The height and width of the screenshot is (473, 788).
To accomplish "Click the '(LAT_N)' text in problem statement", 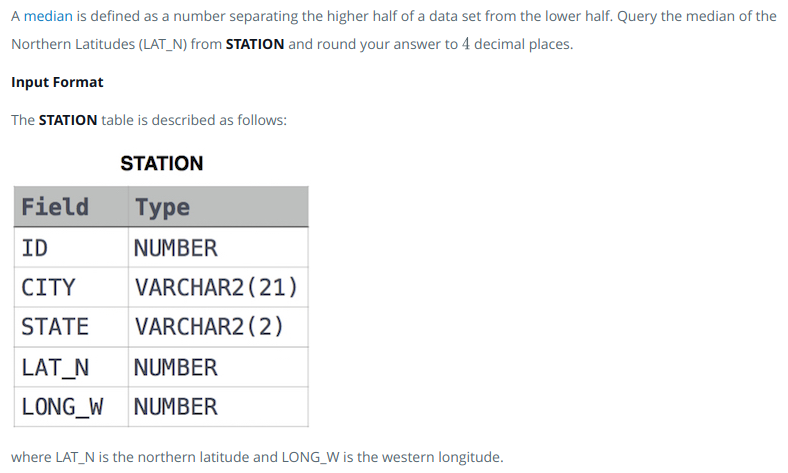I will coord(163,44).
